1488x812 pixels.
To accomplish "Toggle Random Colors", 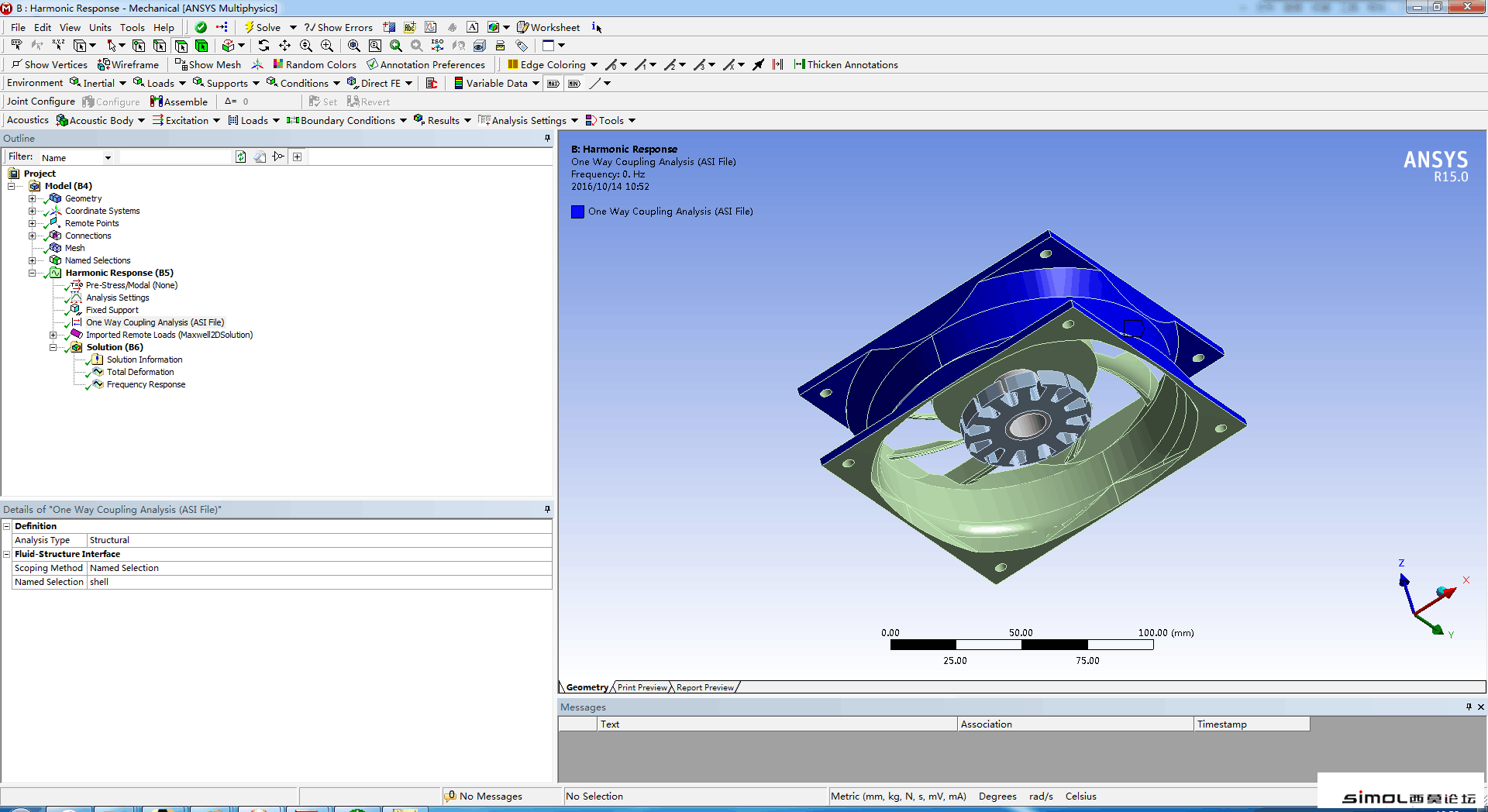I will (315, 64).
